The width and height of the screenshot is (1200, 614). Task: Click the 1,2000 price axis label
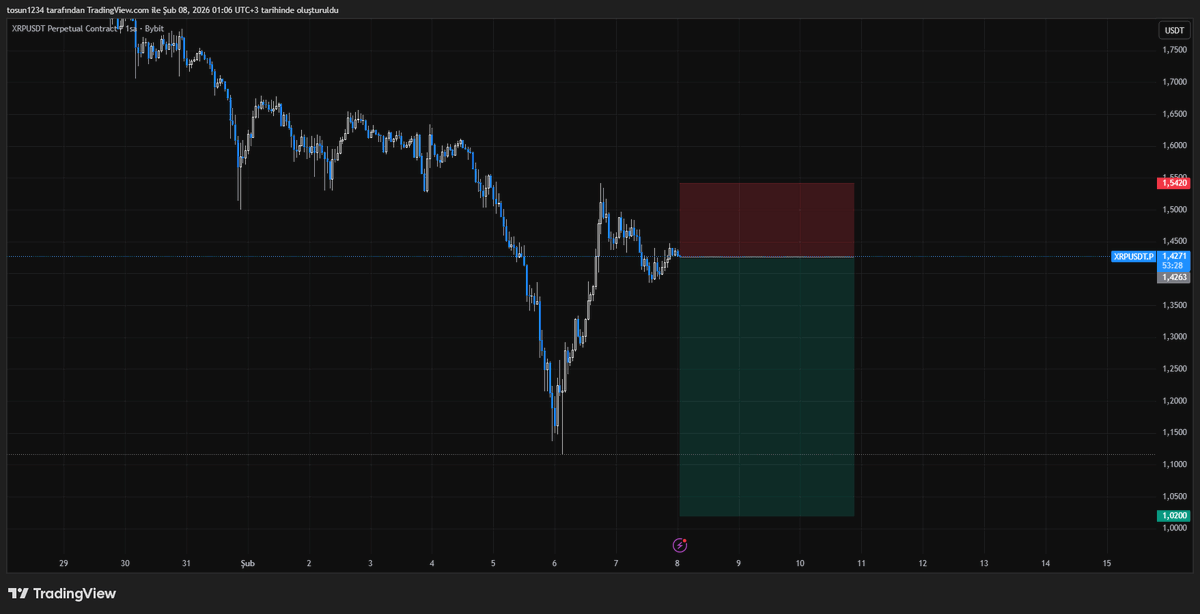click(x=1174, y=400)
